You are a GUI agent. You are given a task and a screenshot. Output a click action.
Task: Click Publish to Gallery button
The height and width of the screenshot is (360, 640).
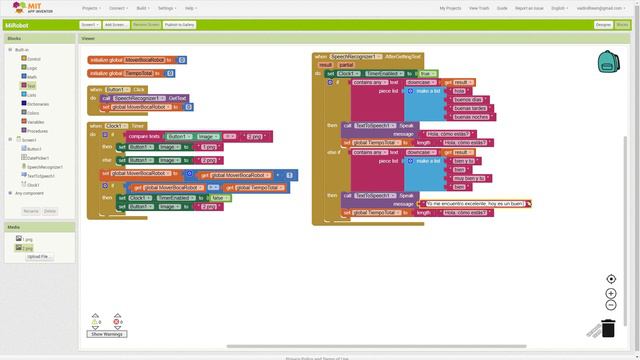[x=179, y=25]
